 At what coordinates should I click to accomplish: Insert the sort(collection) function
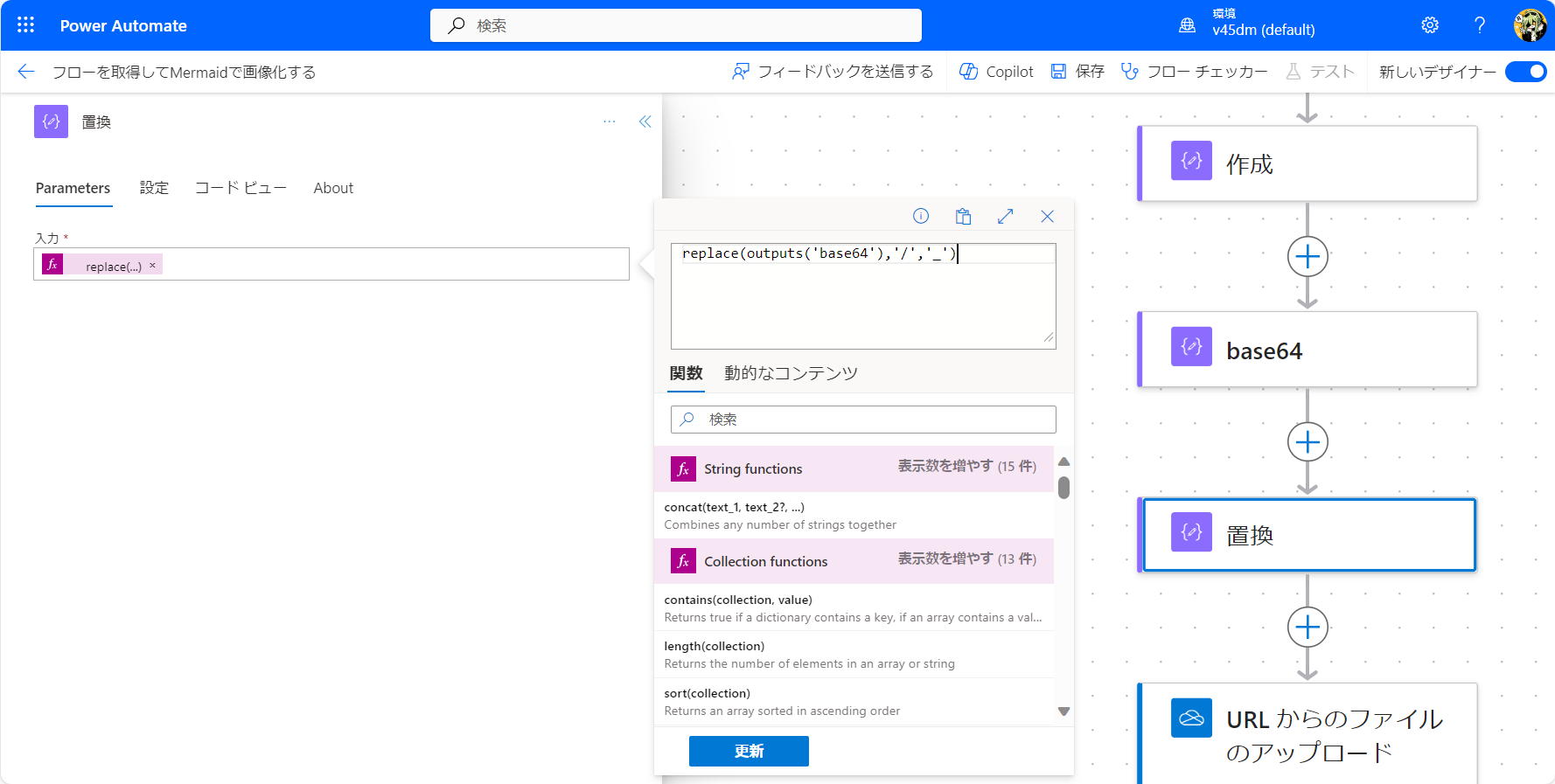point(854,702)
